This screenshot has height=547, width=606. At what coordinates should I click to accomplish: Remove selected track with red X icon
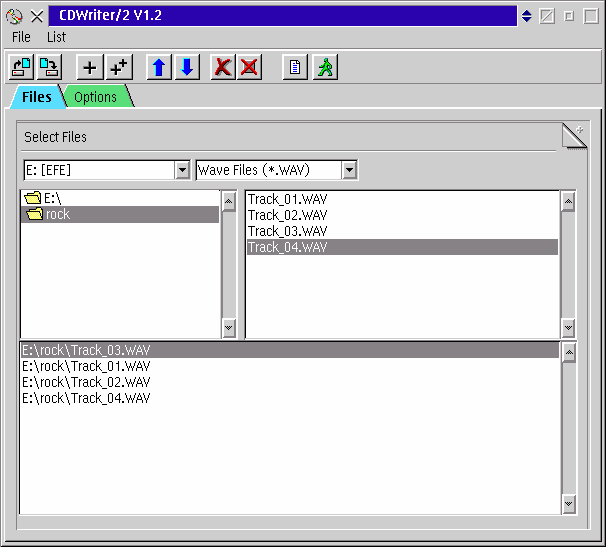click(x=223, y=68)
